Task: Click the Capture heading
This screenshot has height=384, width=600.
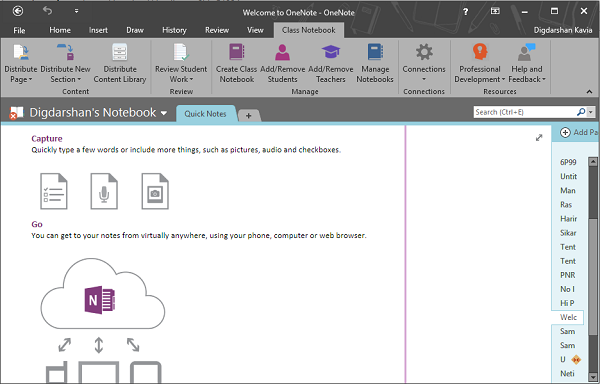Action: click(x=47, y=138)
